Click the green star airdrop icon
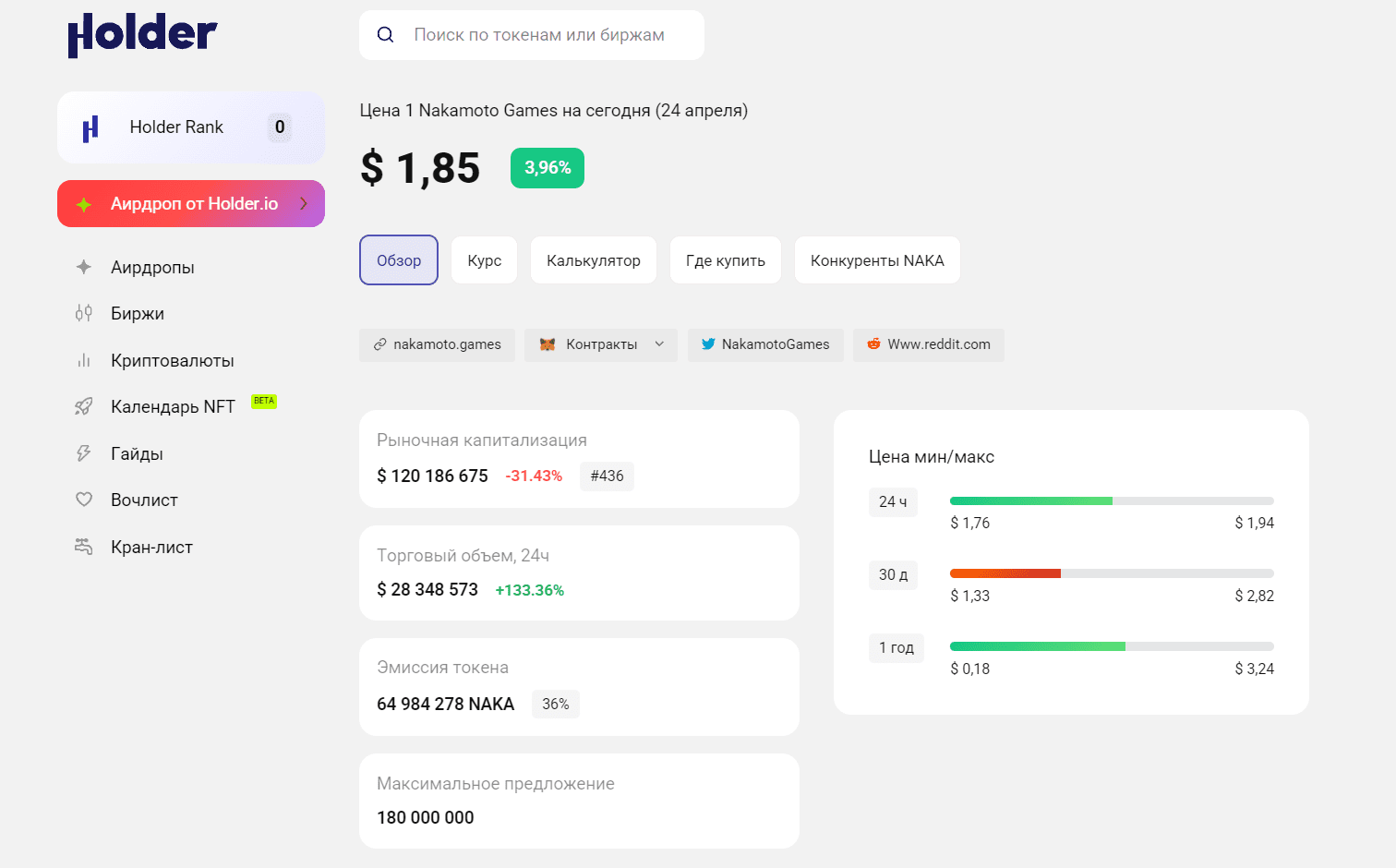The image size is (1396, 868). pyautogui.click(x=83, y=204)
